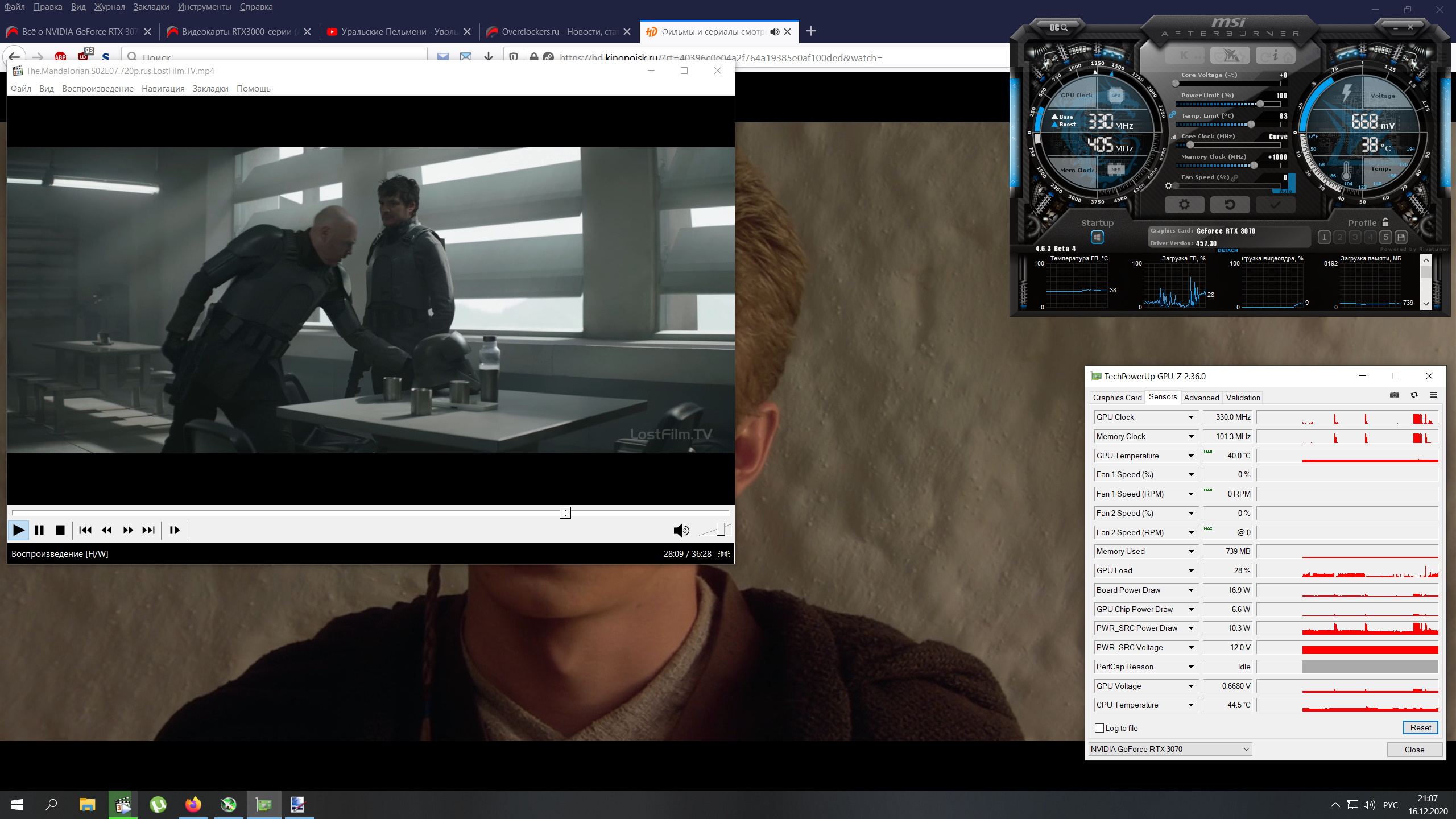Expand the GPU Clock sensor dropdown
This screenshot has height=819, width=1456.
(1191, 417)
